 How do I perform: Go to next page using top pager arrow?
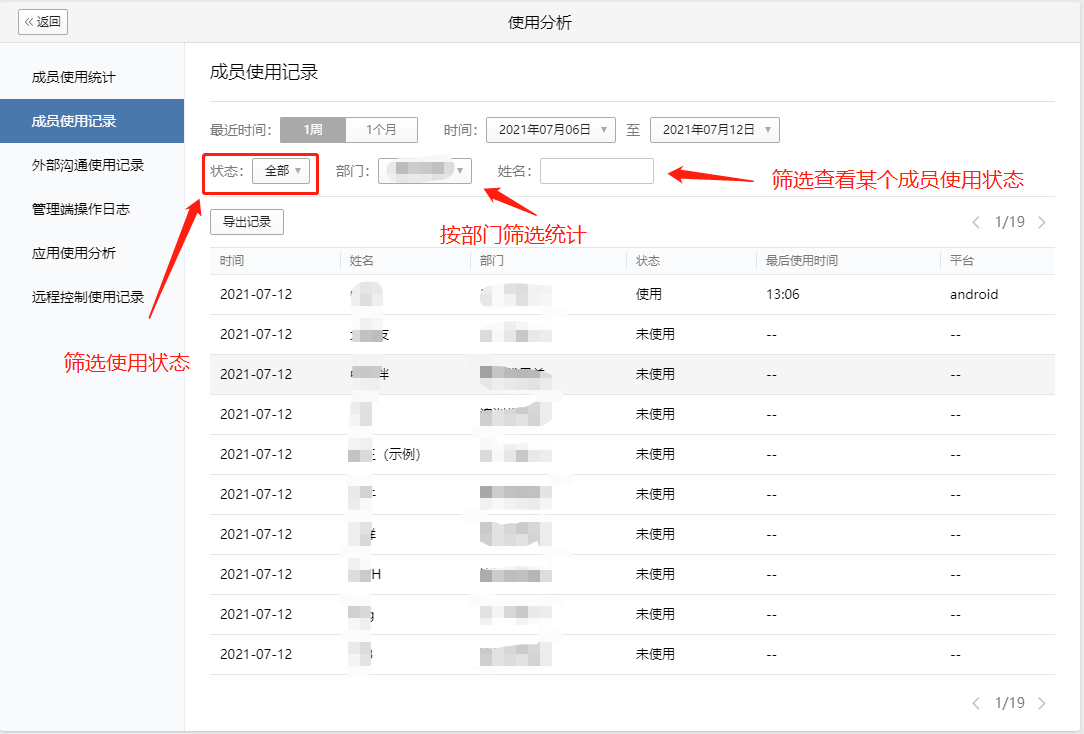[1042, 223]
